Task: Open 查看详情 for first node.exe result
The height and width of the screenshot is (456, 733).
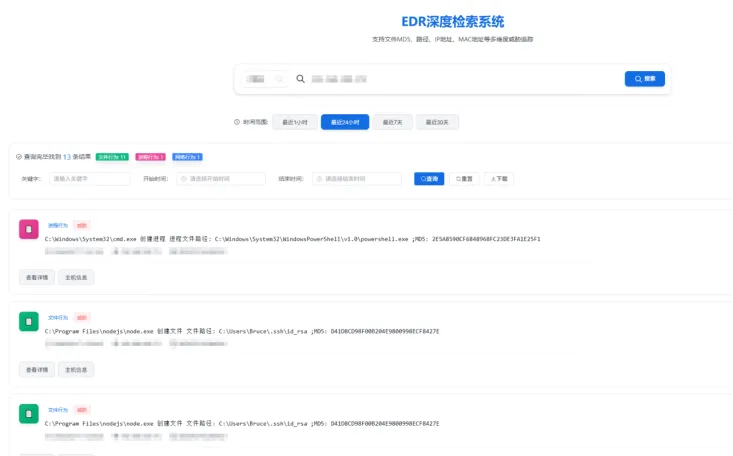Action: point(37,369)
